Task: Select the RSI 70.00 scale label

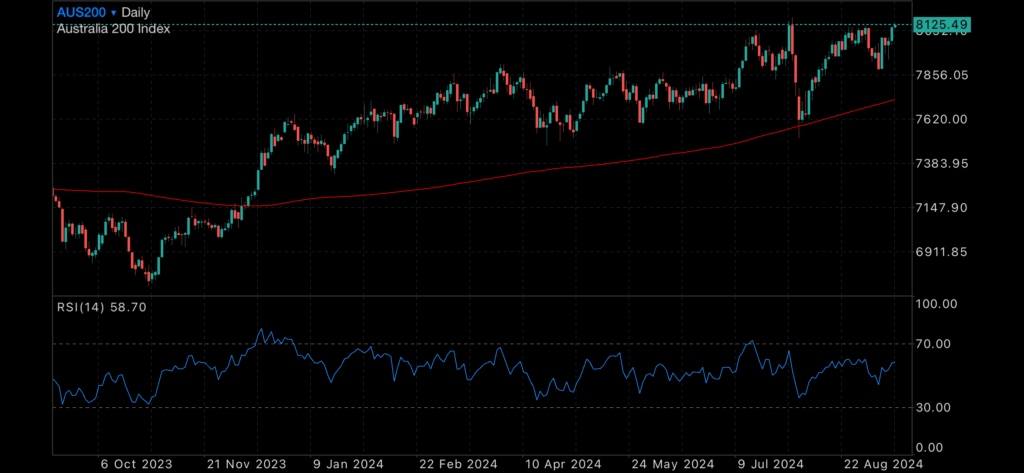Action: [933, 344]
